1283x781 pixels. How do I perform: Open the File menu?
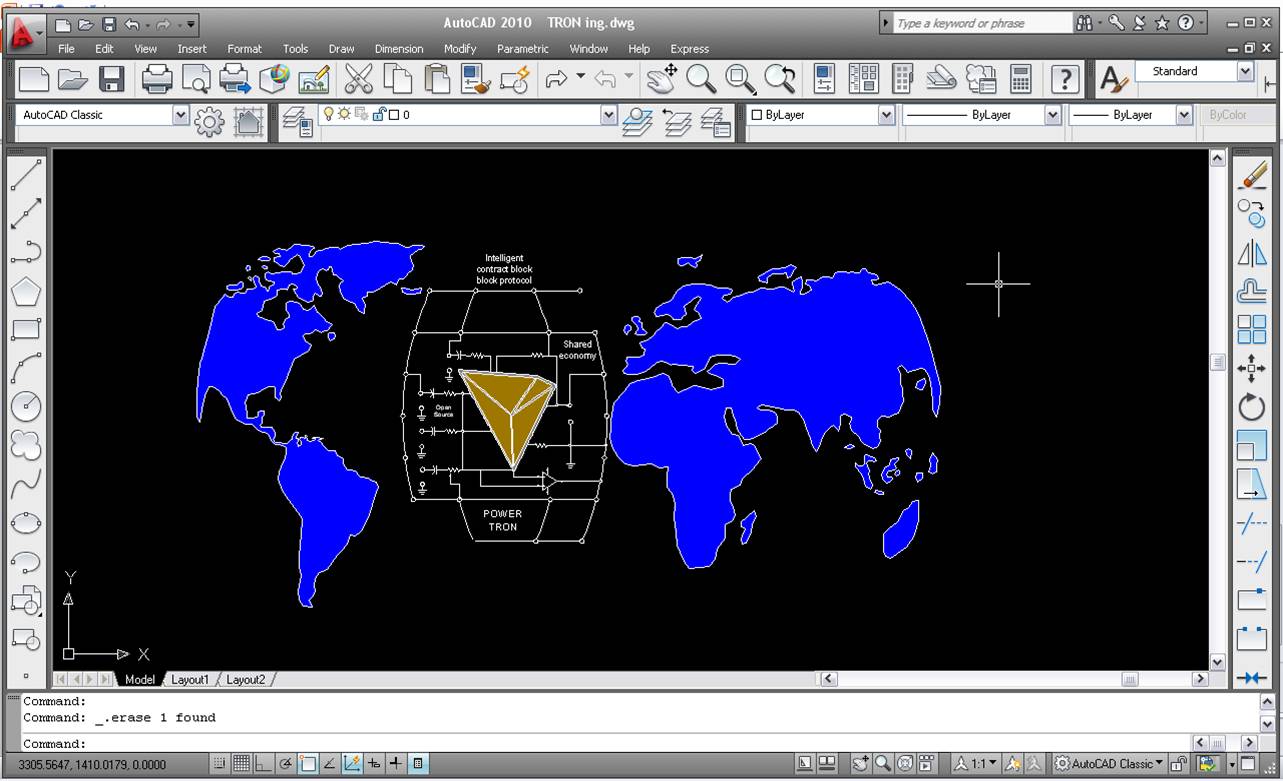[x=67, y=48]
